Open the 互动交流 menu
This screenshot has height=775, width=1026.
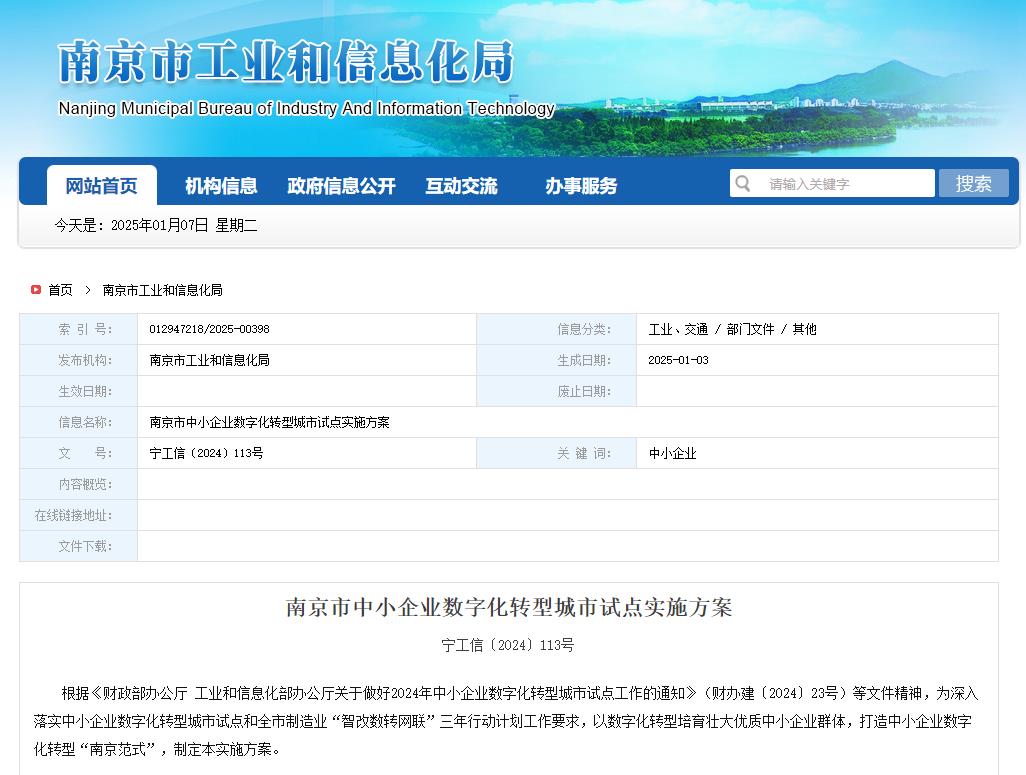pos(461,186)
